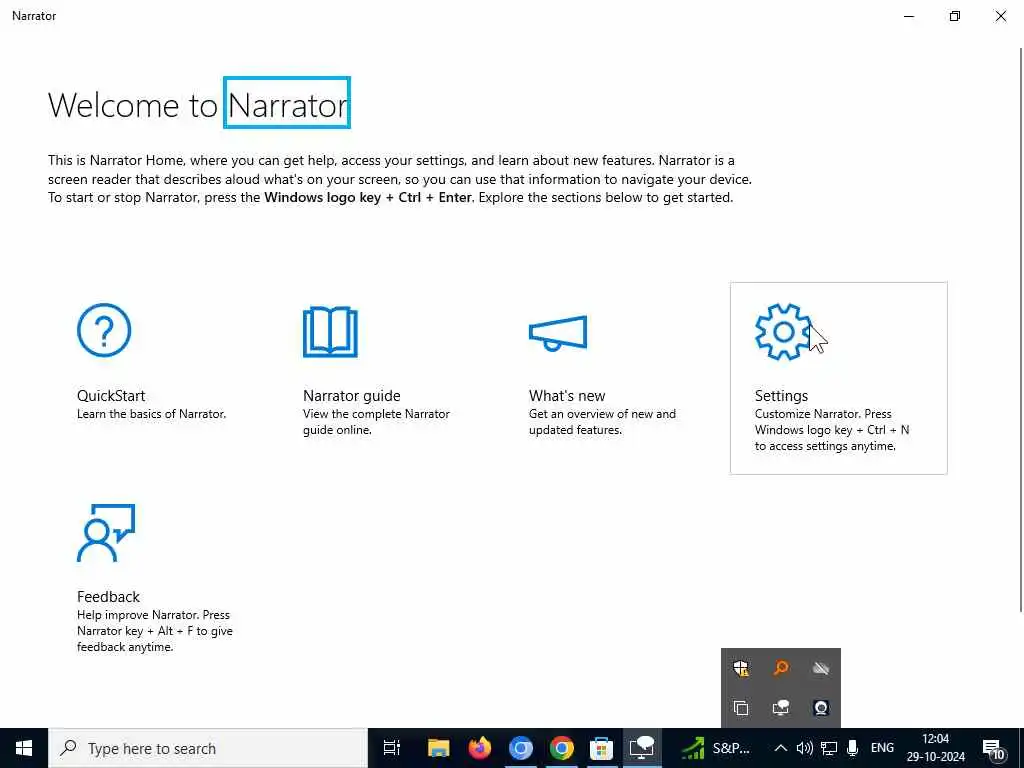Click 'Learn the basics of Narrator.' text
The height and width of the screenshot is (768, 1024).
[152, 414]
